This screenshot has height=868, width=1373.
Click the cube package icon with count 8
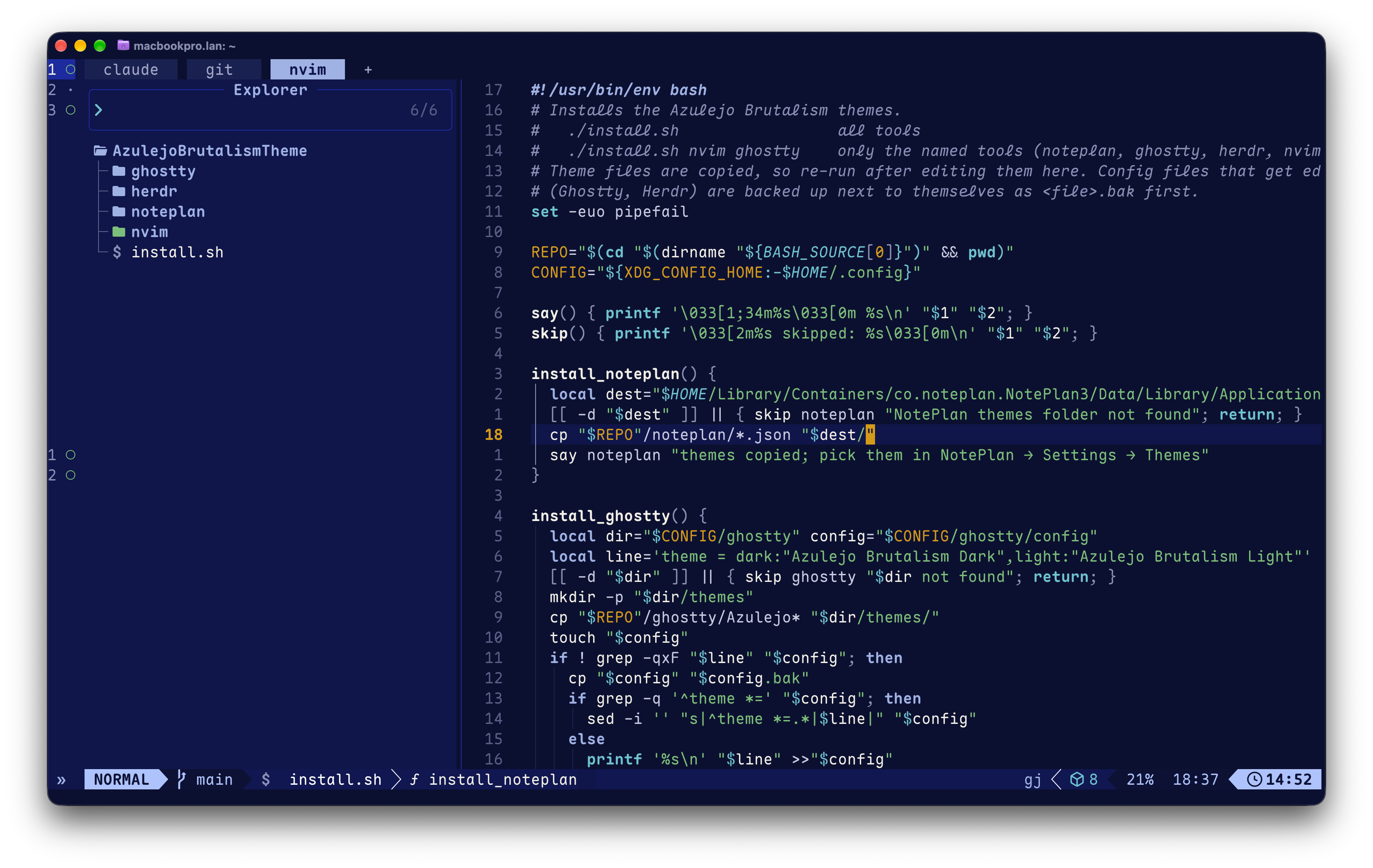(1077, 779)
